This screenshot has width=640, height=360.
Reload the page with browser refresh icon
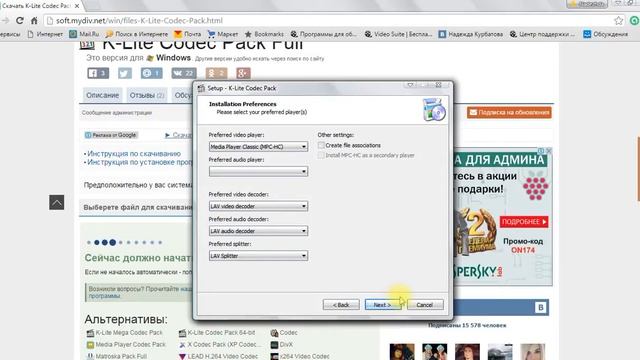20,20
